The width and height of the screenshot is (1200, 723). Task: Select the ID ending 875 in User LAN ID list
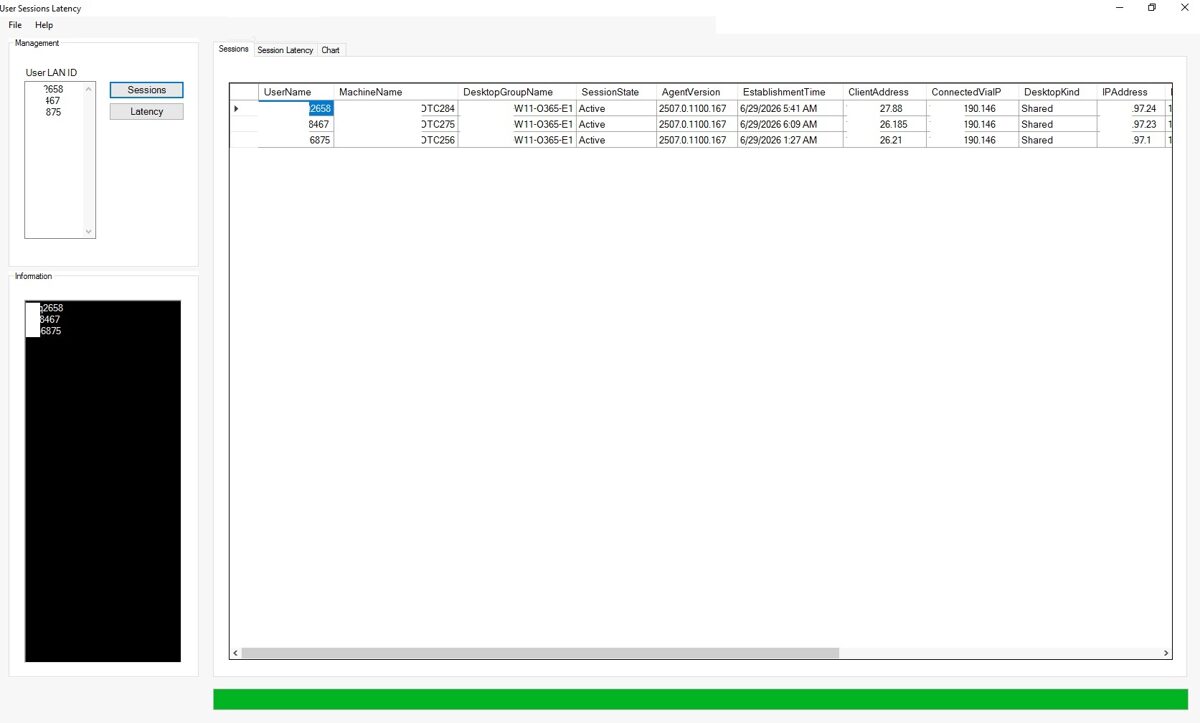(53, 113)
